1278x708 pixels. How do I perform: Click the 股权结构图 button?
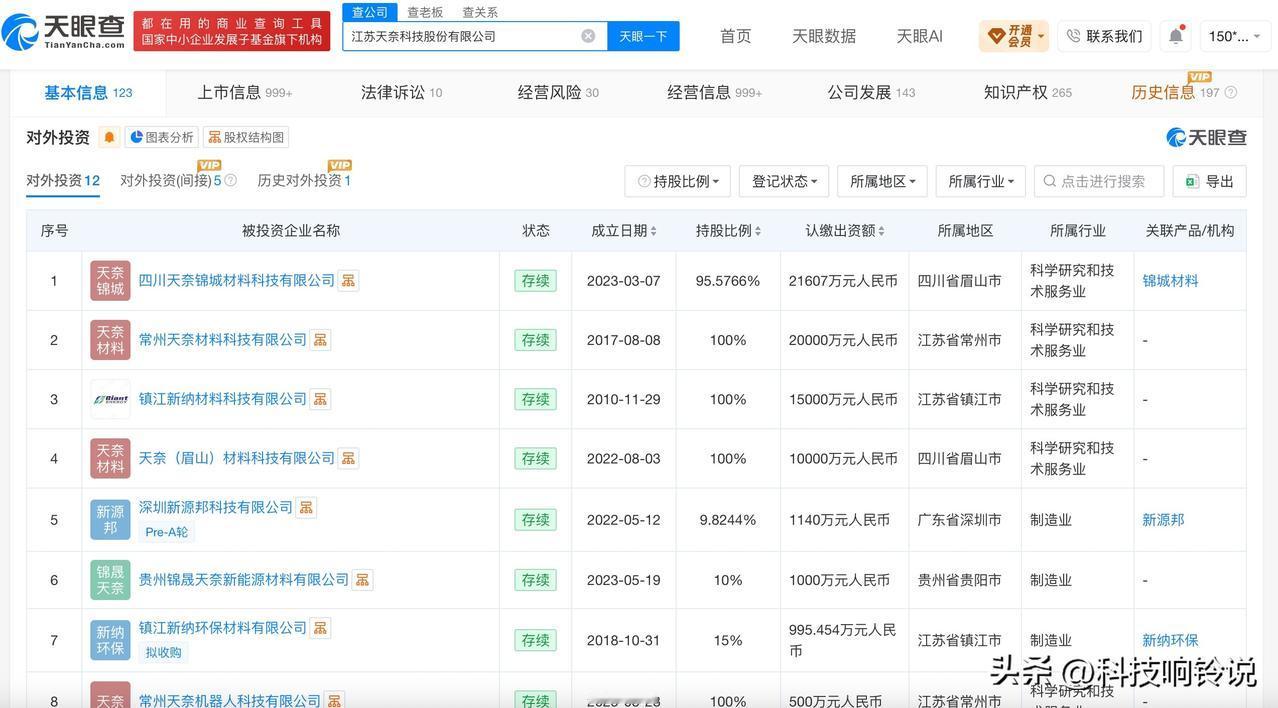pos(246,137)
